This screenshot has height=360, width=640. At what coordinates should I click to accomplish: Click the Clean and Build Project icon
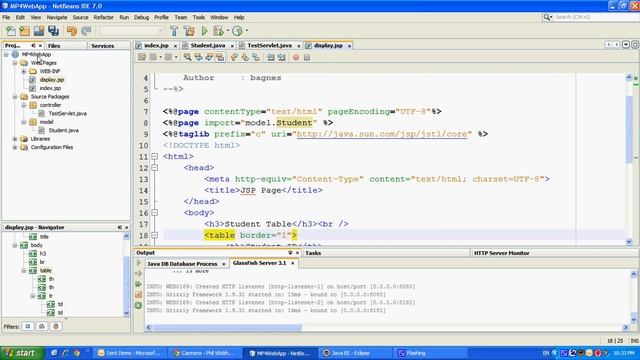(x=189, y=31)
